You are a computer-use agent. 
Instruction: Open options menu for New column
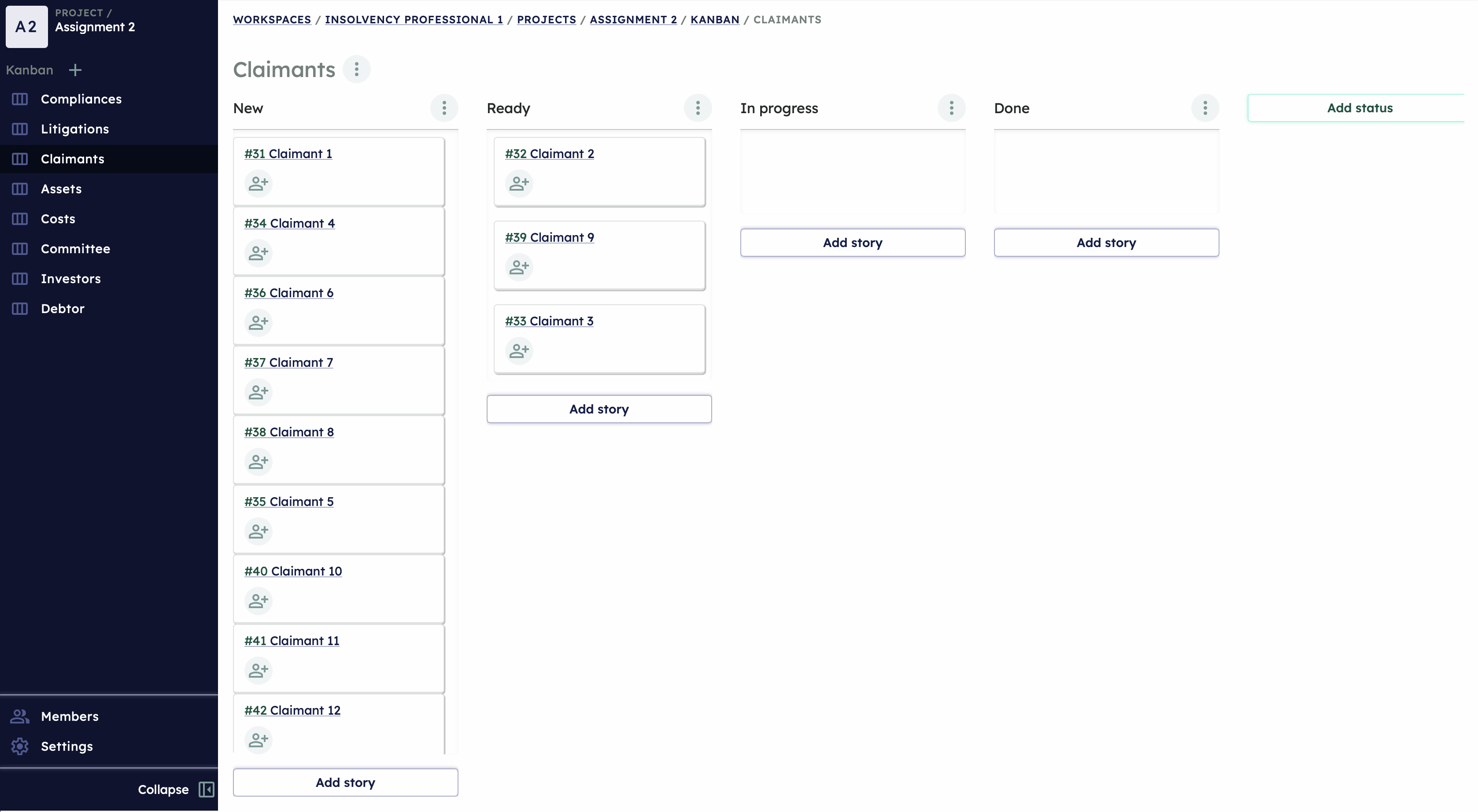(x=444, y=108)
